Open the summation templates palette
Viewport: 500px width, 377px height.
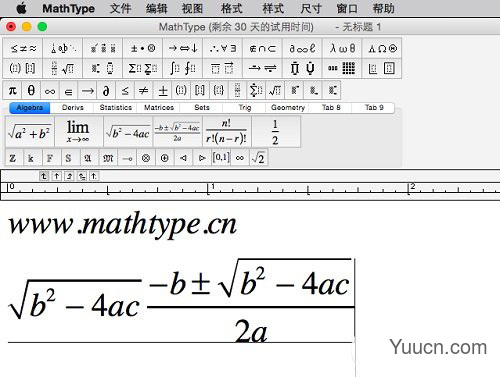tap(143, 69)
